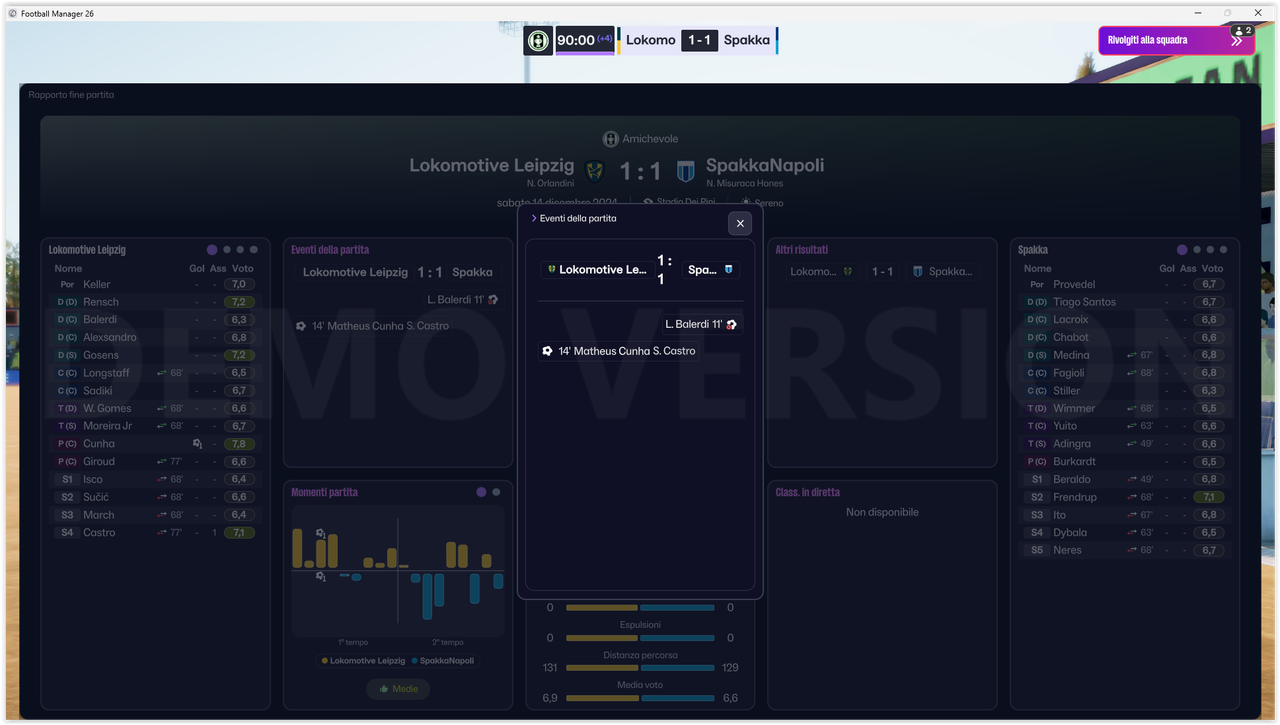This screenshot has height=725, width=1280.
Task: Open player Rensch in Lokomotive Leipzig lineup
Action: (101, 302)
